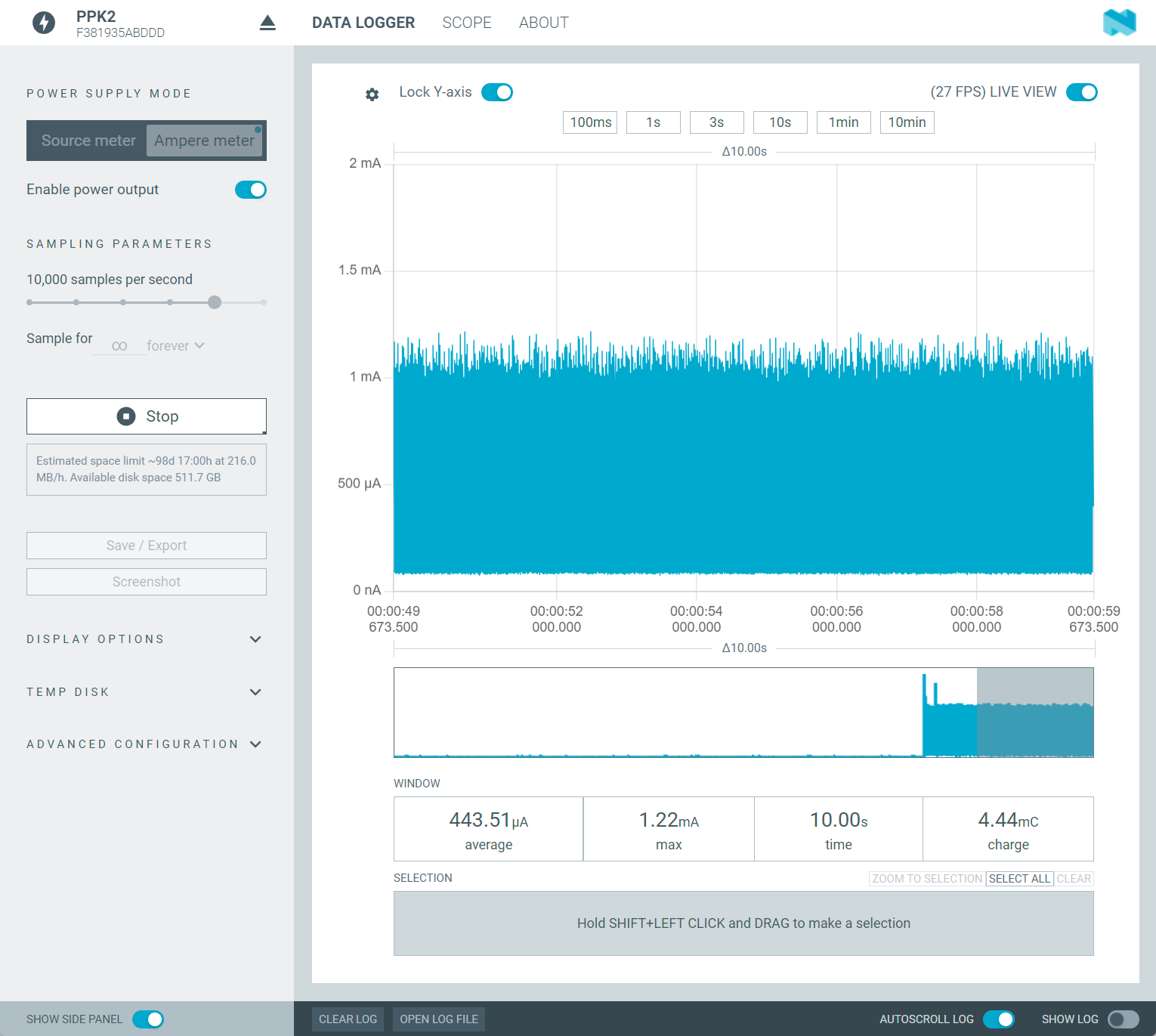This screenshot has height=1036, width=1156.
Task: Open the ABOUT tab
Action: (543, 23)
